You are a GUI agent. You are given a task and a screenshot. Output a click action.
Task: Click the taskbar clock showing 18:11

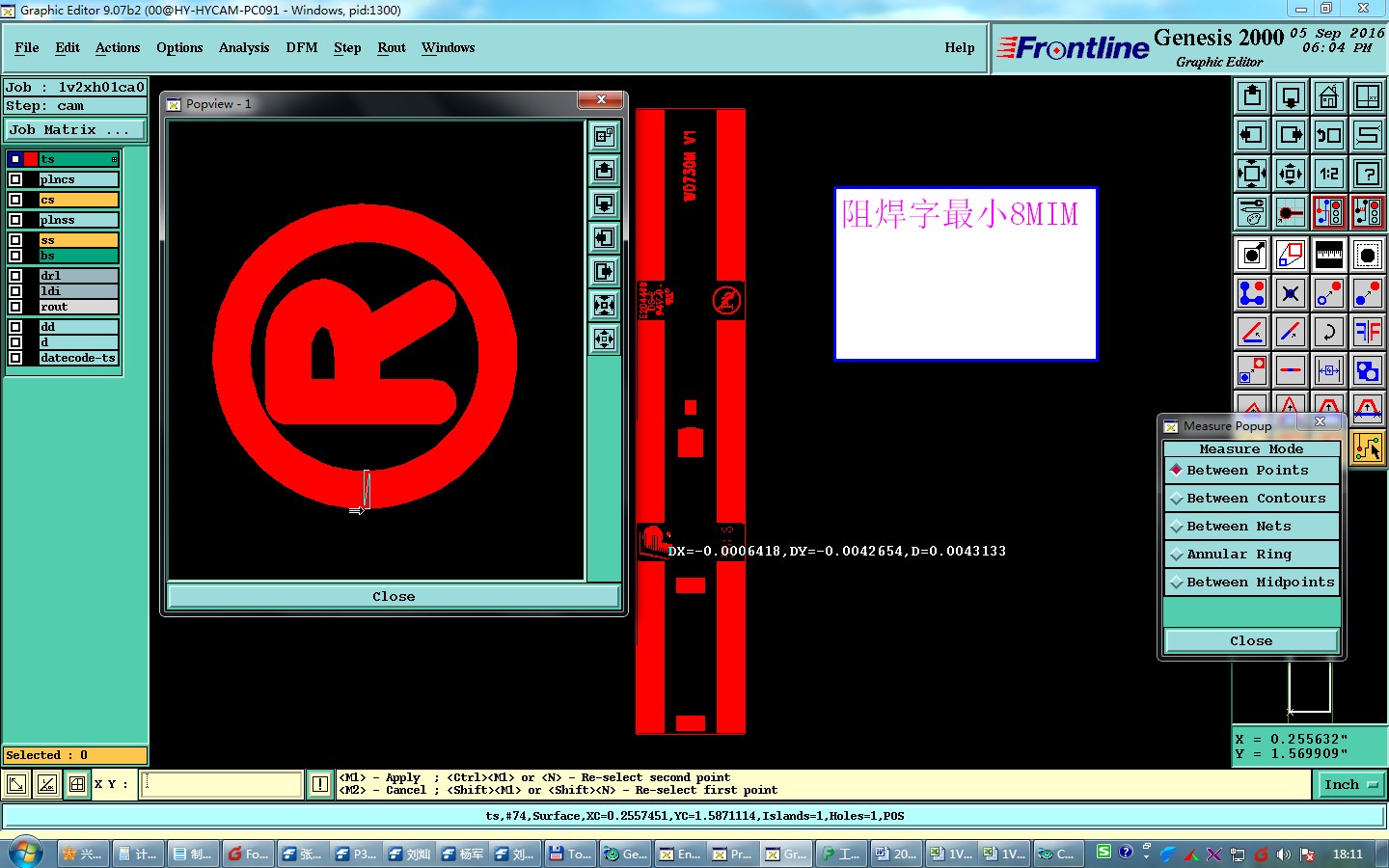click(x=1348, y=854)
